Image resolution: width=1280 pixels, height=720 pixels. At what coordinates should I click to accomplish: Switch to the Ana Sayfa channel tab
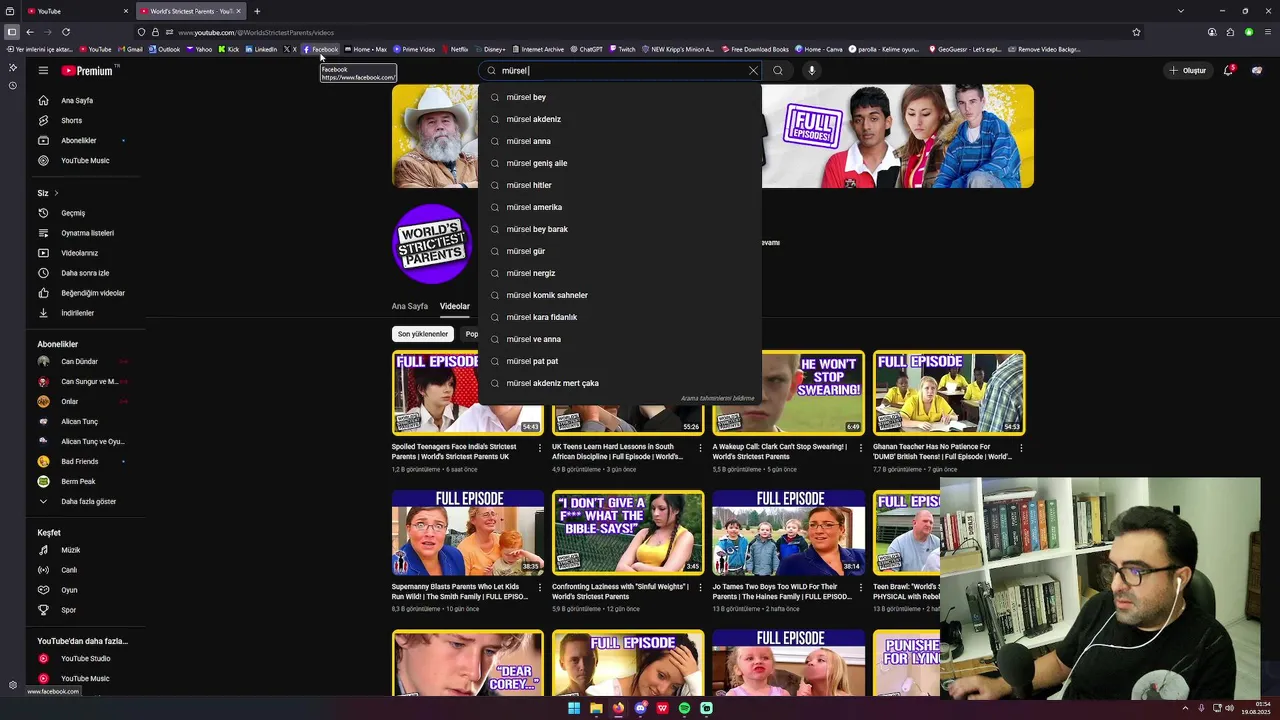click(410, 306)
